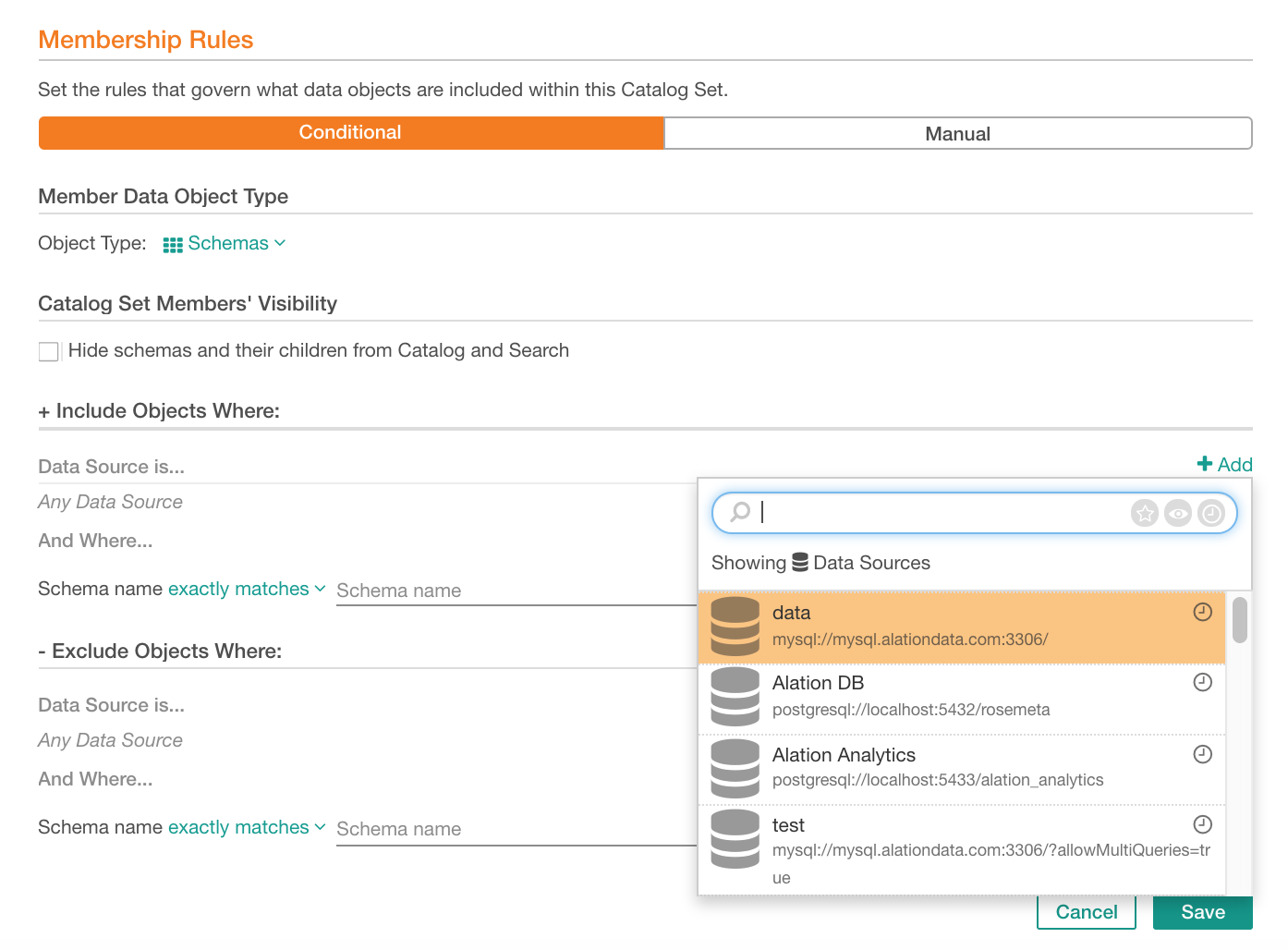Open the Schemas object type dropdown
The width and height of the screenshot is (1288, 950).
tap(225, 243)
